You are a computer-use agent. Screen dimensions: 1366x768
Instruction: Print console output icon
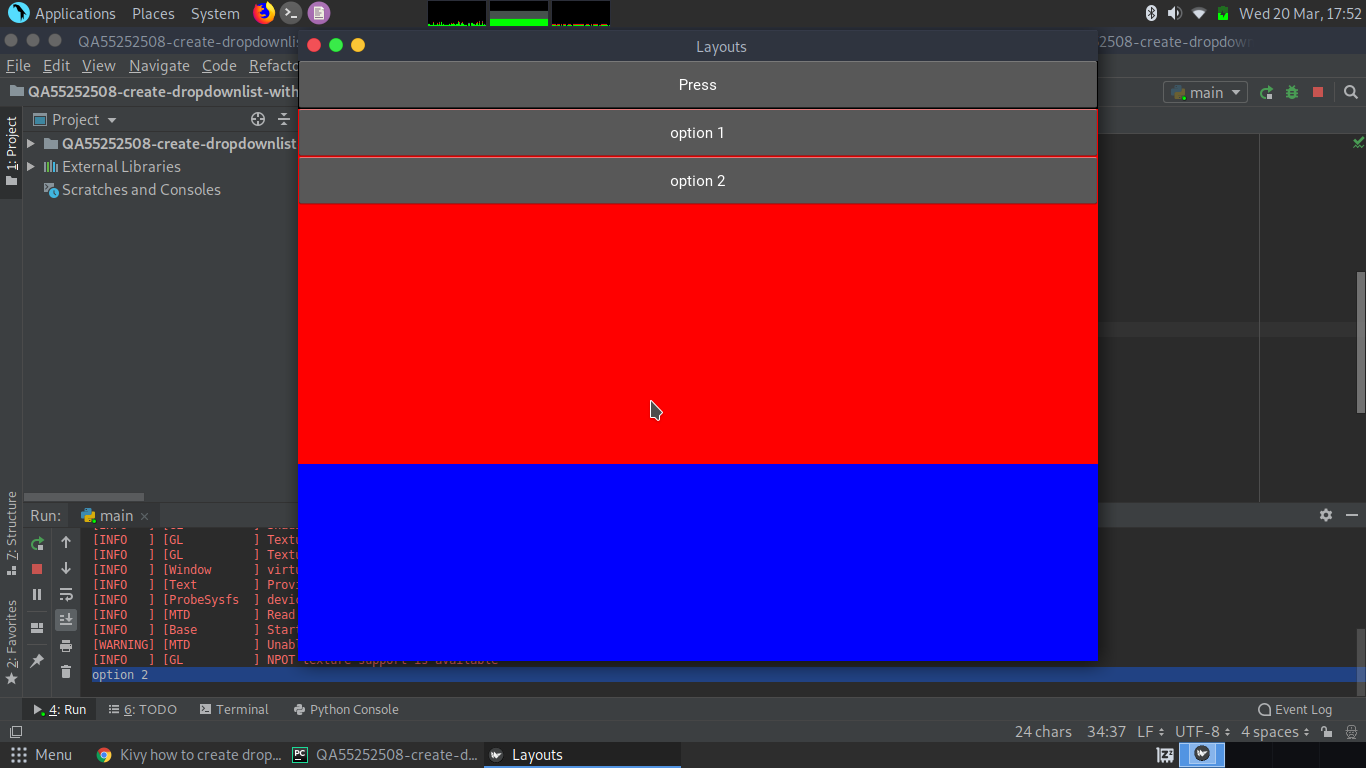click(x=66, y=646)
